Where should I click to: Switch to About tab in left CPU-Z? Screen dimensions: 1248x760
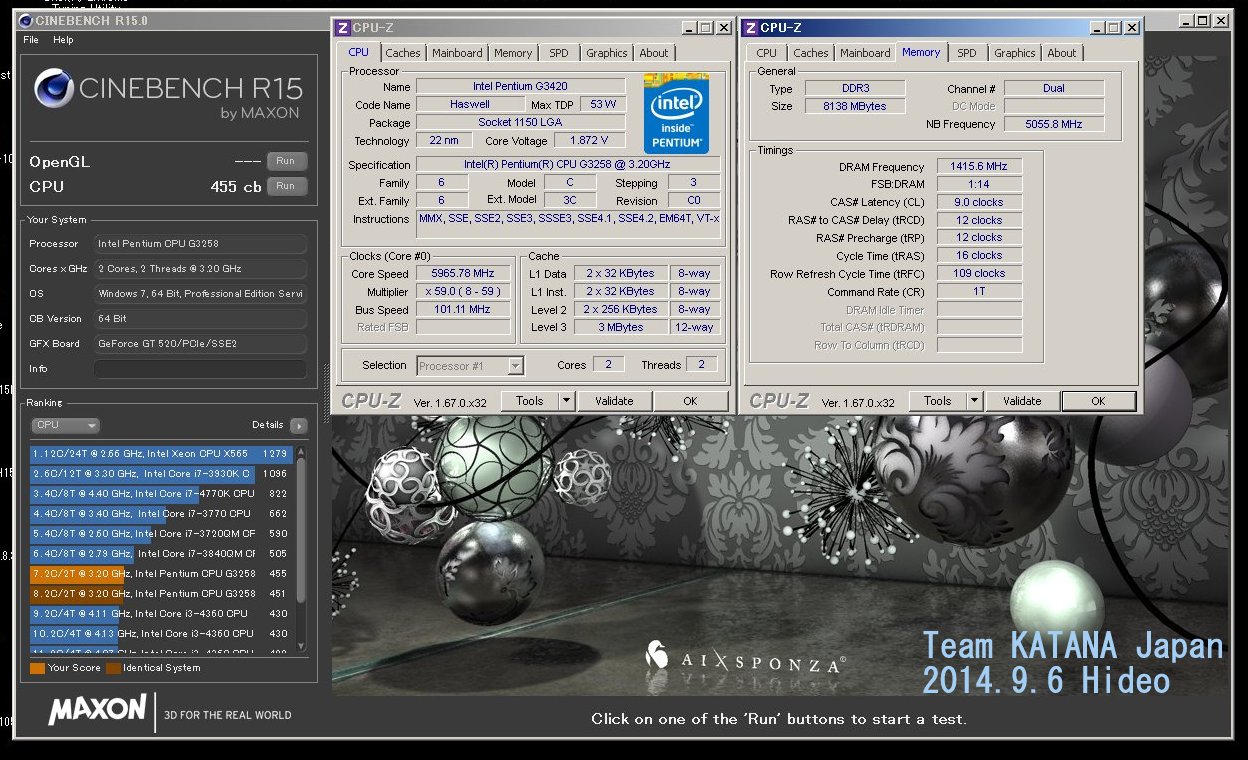(x=654, y=53)
